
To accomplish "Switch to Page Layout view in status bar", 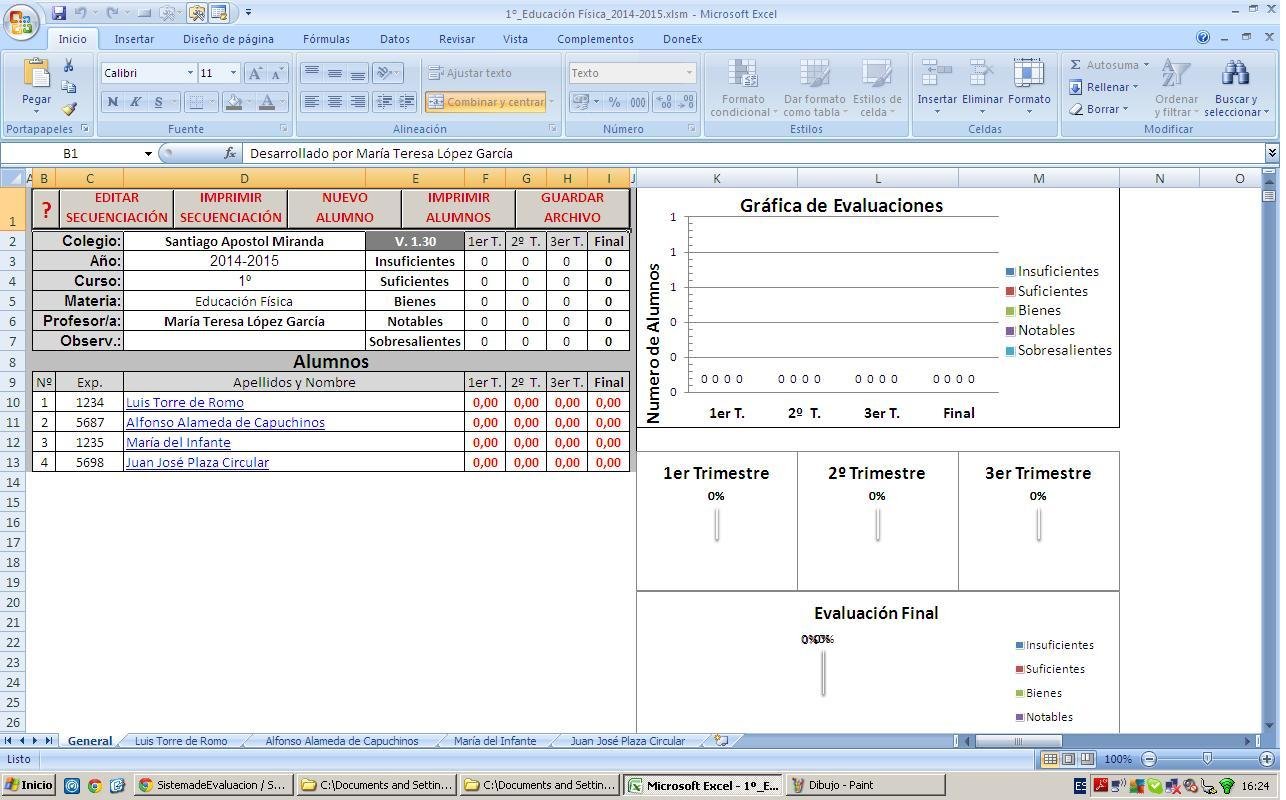I will [x=1068, y=759].
